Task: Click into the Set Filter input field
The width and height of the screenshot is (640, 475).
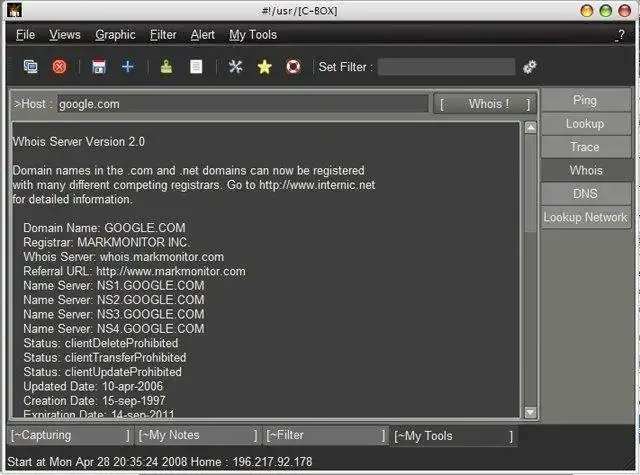Action: pos(446,67)
